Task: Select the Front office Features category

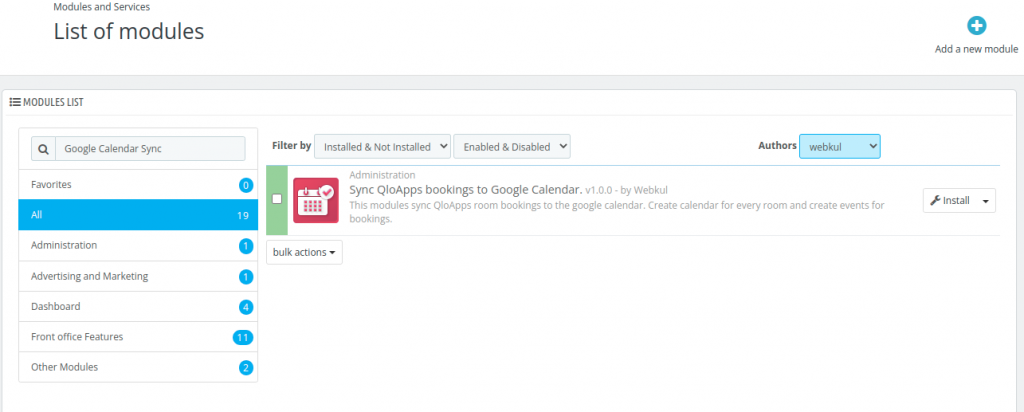Action: pyautogui.click(x=138, y=337)
